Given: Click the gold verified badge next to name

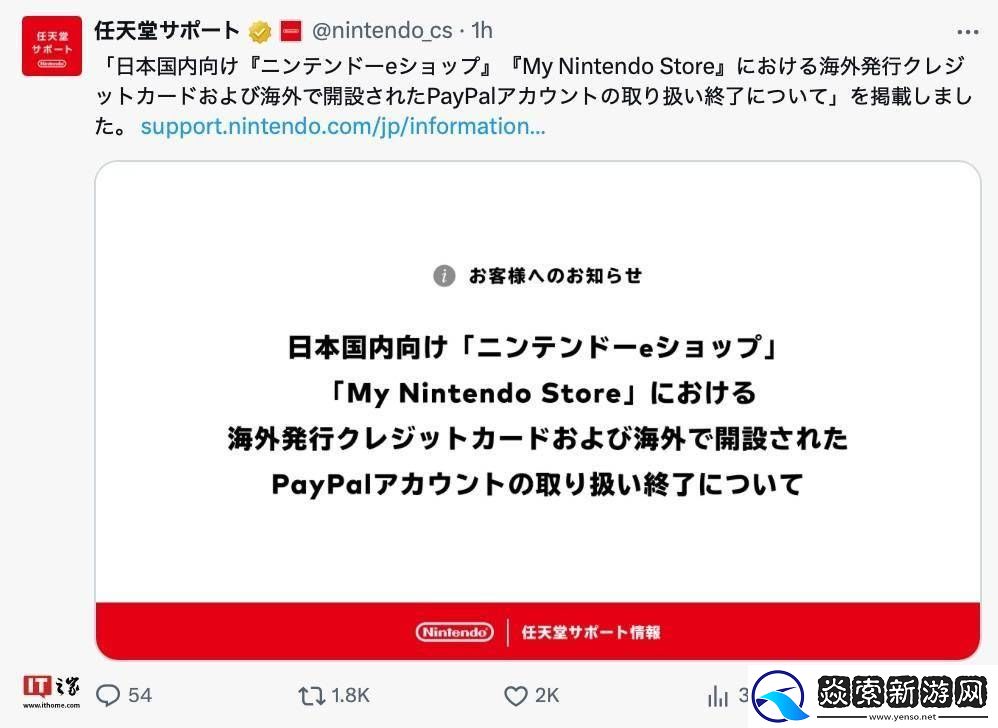Looking at the screenshot, I should [x=259, y=31].
